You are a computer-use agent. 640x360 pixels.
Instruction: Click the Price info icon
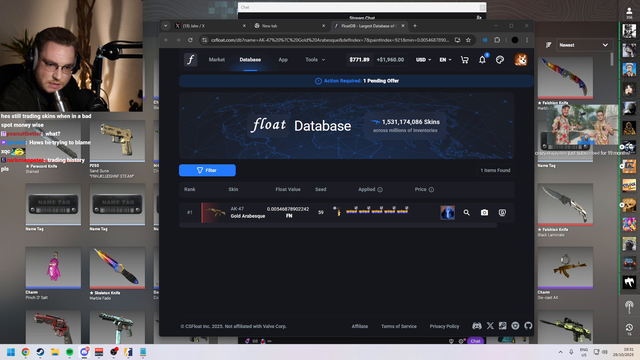click(431, 189)
